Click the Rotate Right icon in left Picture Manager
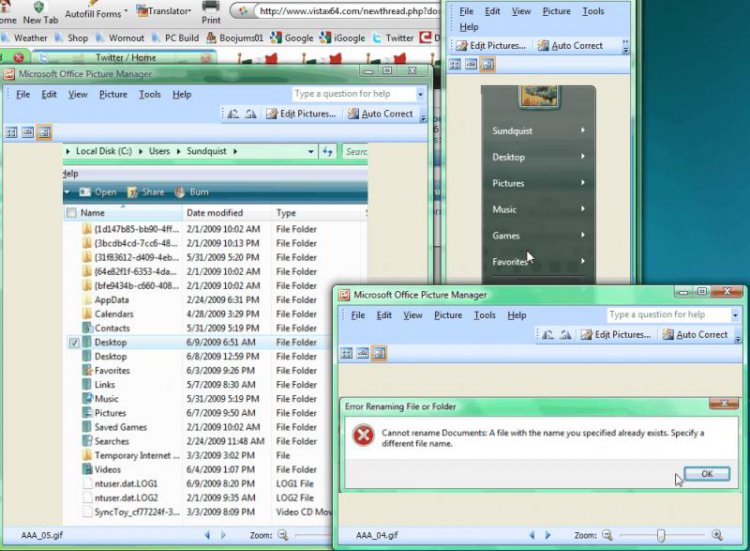750x551 pixels. coord(251,114)
